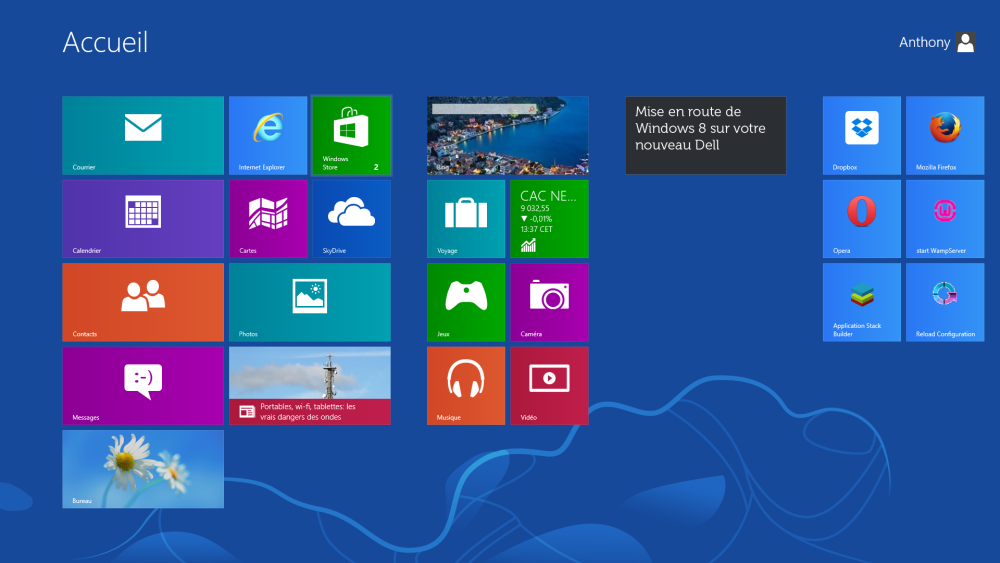Image resolution: width=1000 pixels, height=563 pixels.
Task: Open the Vidéo tile
Action: click(549, 386)
